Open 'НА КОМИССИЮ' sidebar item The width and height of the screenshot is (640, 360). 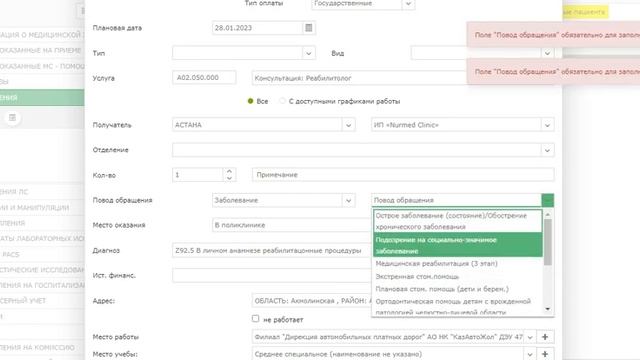(42, 347)
